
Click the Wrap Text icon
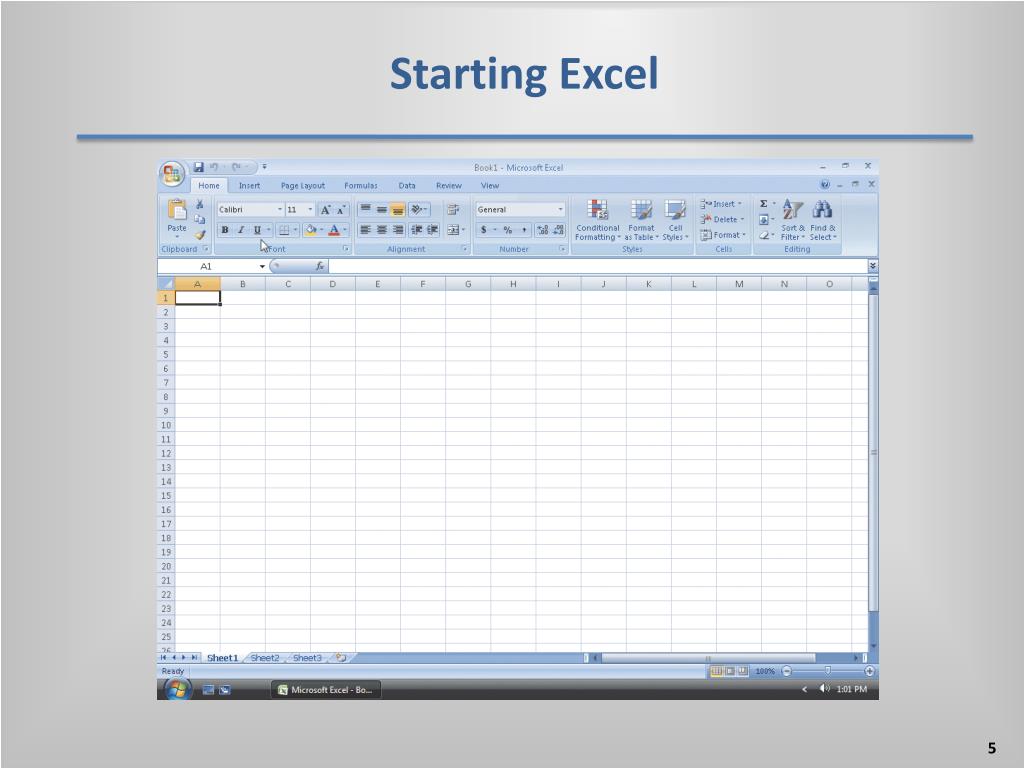[453, 210]
